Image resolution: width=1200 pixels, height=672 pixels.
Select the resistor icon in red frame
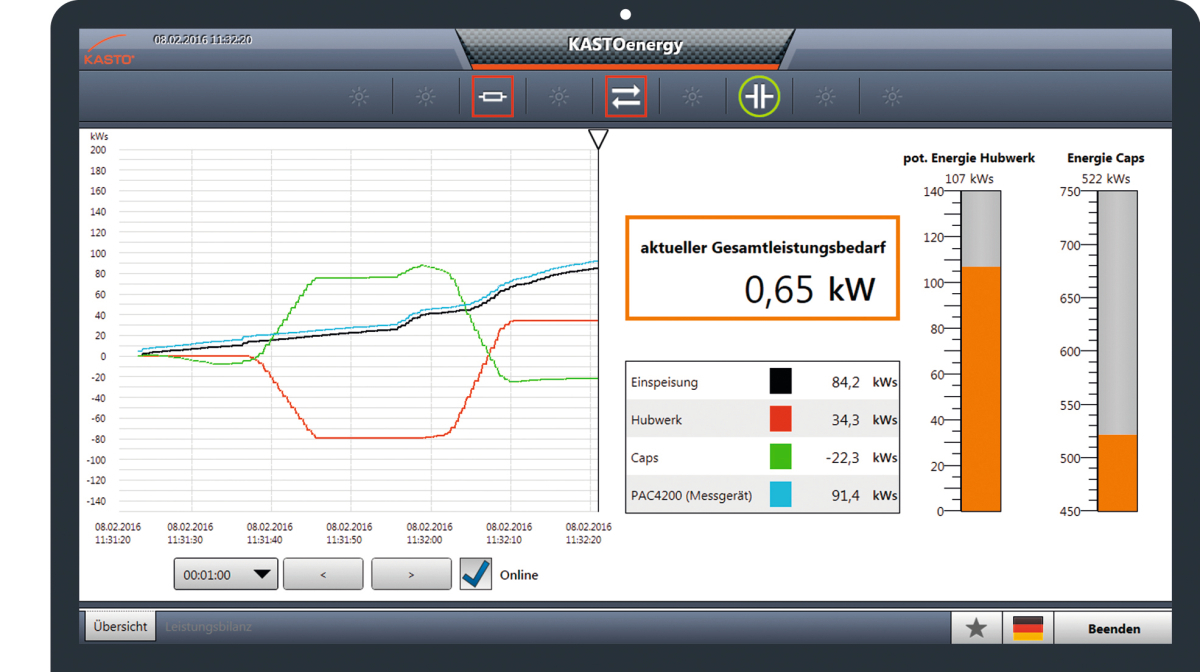pyautogui.click(x=492, y=97)
